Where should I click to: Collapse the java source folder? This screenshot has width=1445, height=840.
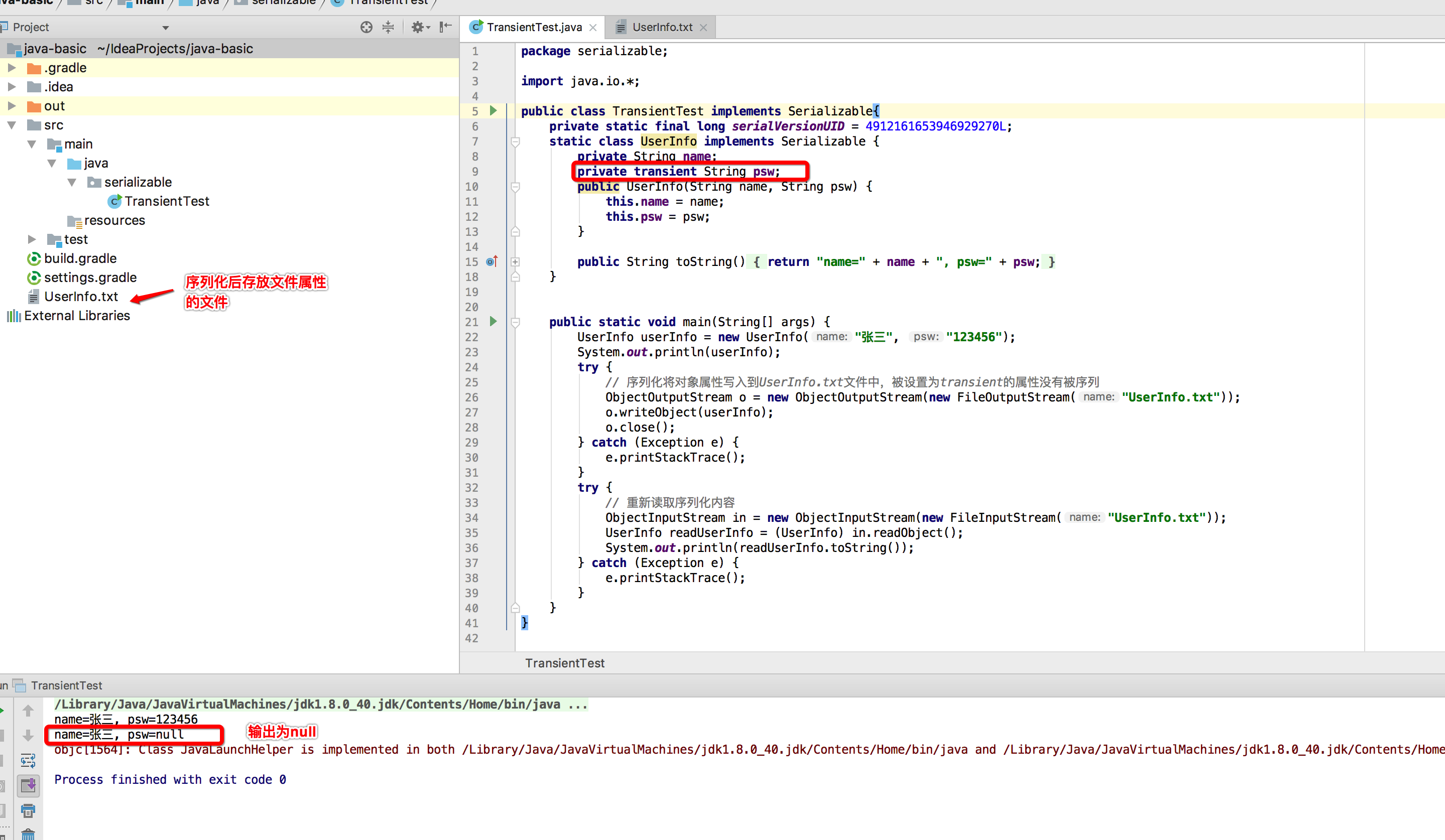[x=52, y=163]
